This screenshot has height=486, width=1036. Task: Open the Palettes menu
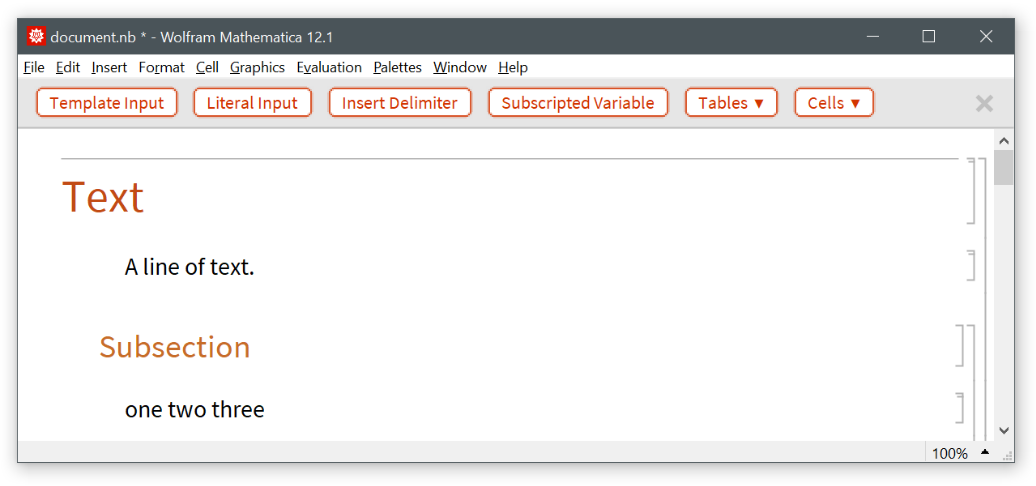[x=397, y=67]
